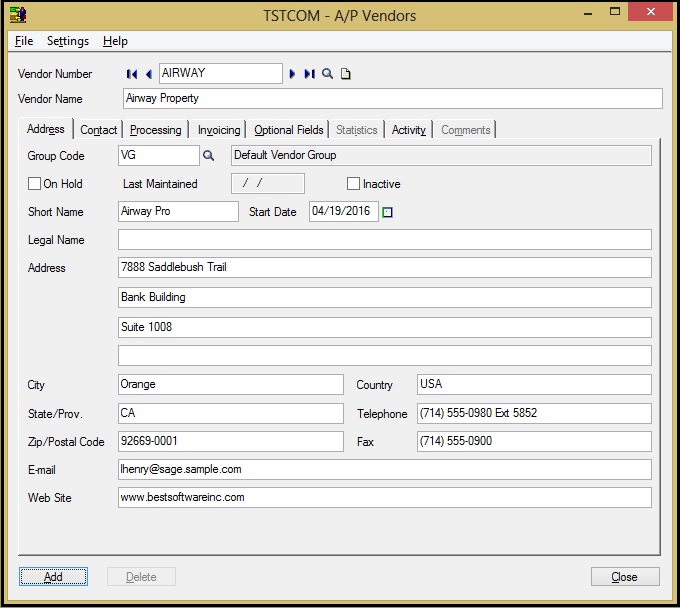Open Vendor Number finder magnifier
This screenshot has height=608, width=680.
[x=327, y=74]
